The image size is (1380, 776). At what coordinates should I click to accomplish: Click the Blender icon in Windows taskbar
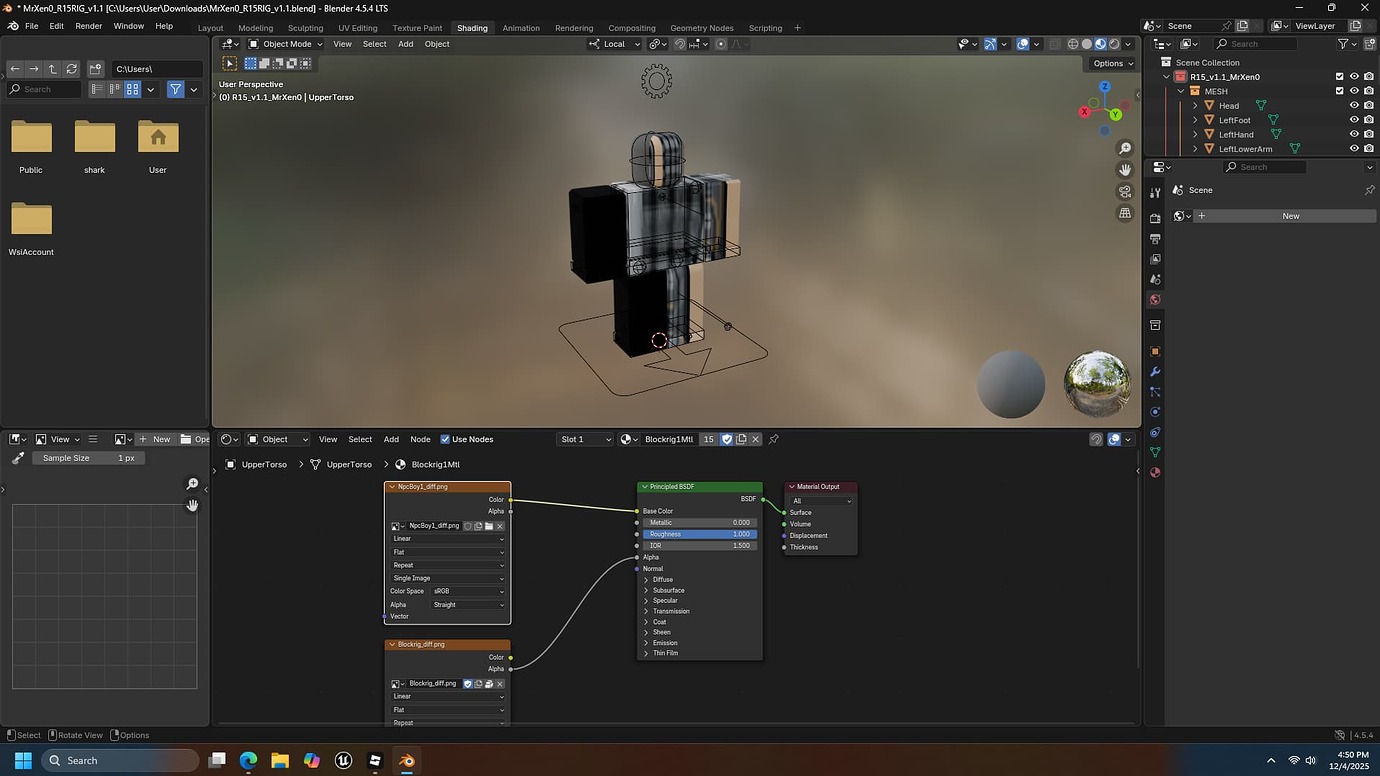click(407, 761)
